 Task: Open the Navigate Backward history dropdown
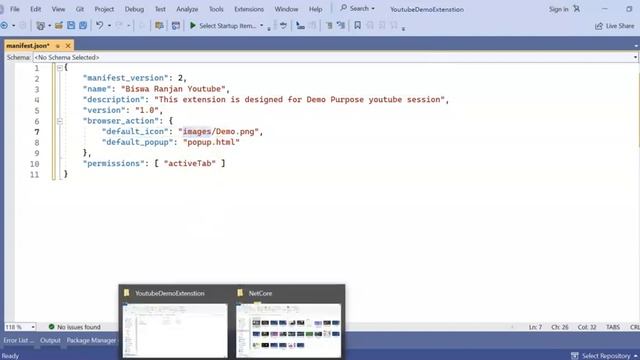point(13,26)
